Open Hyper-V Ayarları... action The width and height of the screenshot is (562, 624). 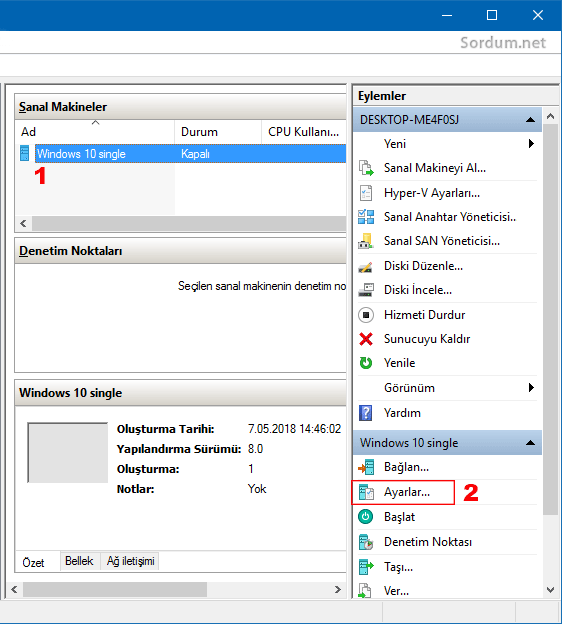[x=432, y=193]
